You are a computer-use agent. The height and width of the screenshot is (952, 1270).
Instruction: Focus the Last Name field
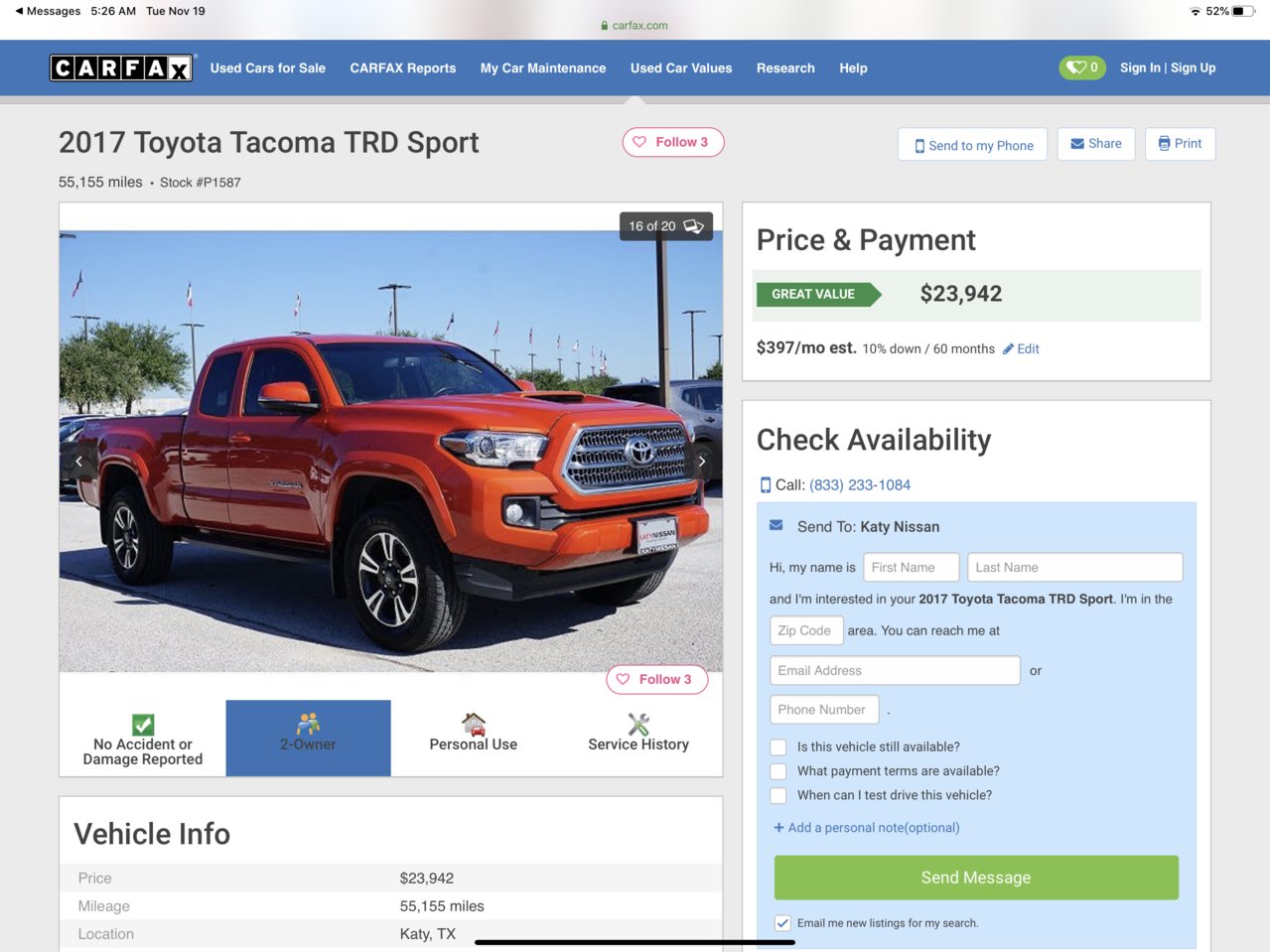pos(1075,568)
